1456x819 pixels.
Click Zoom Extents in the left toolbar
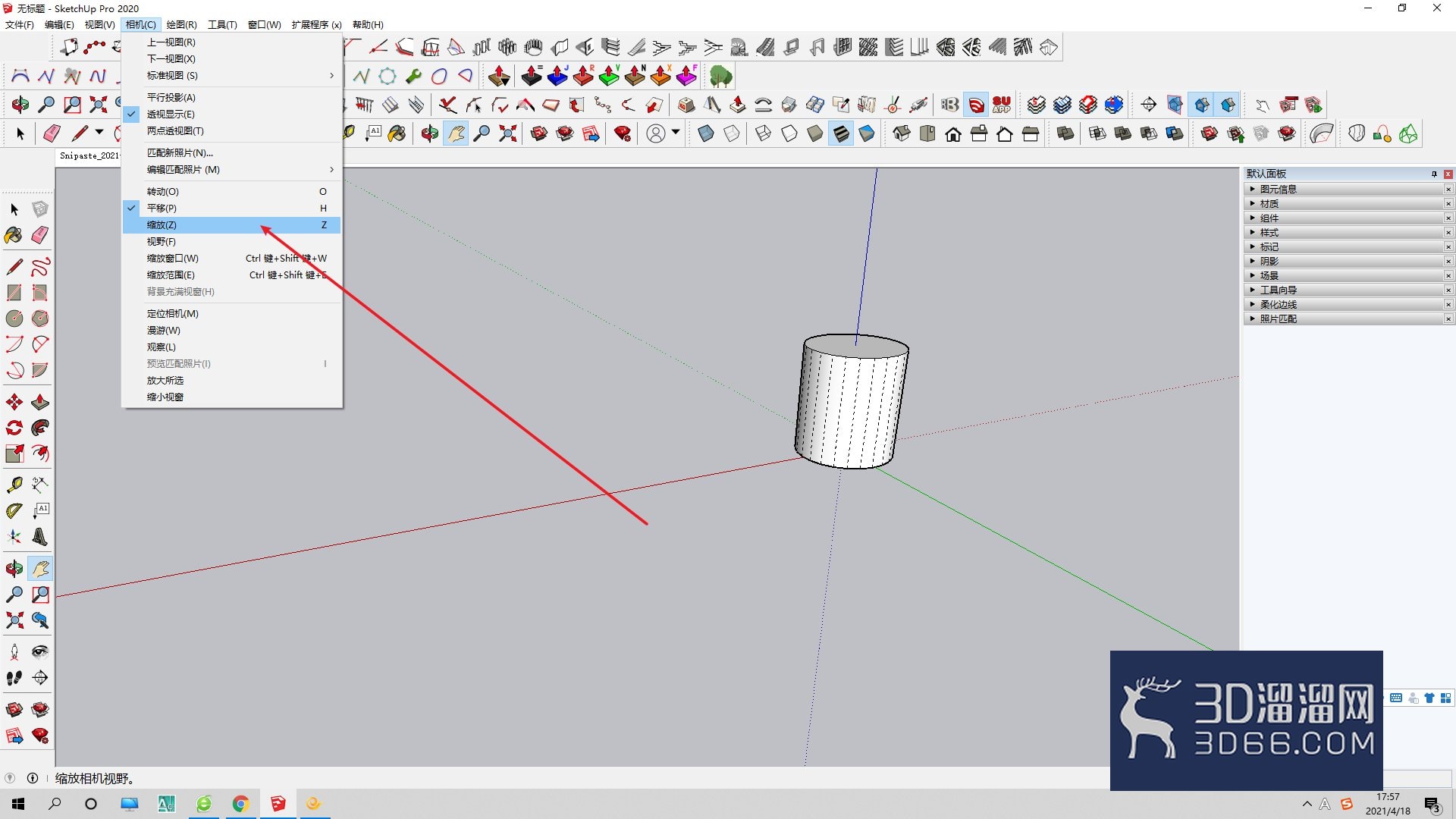[x=14, y=620]
